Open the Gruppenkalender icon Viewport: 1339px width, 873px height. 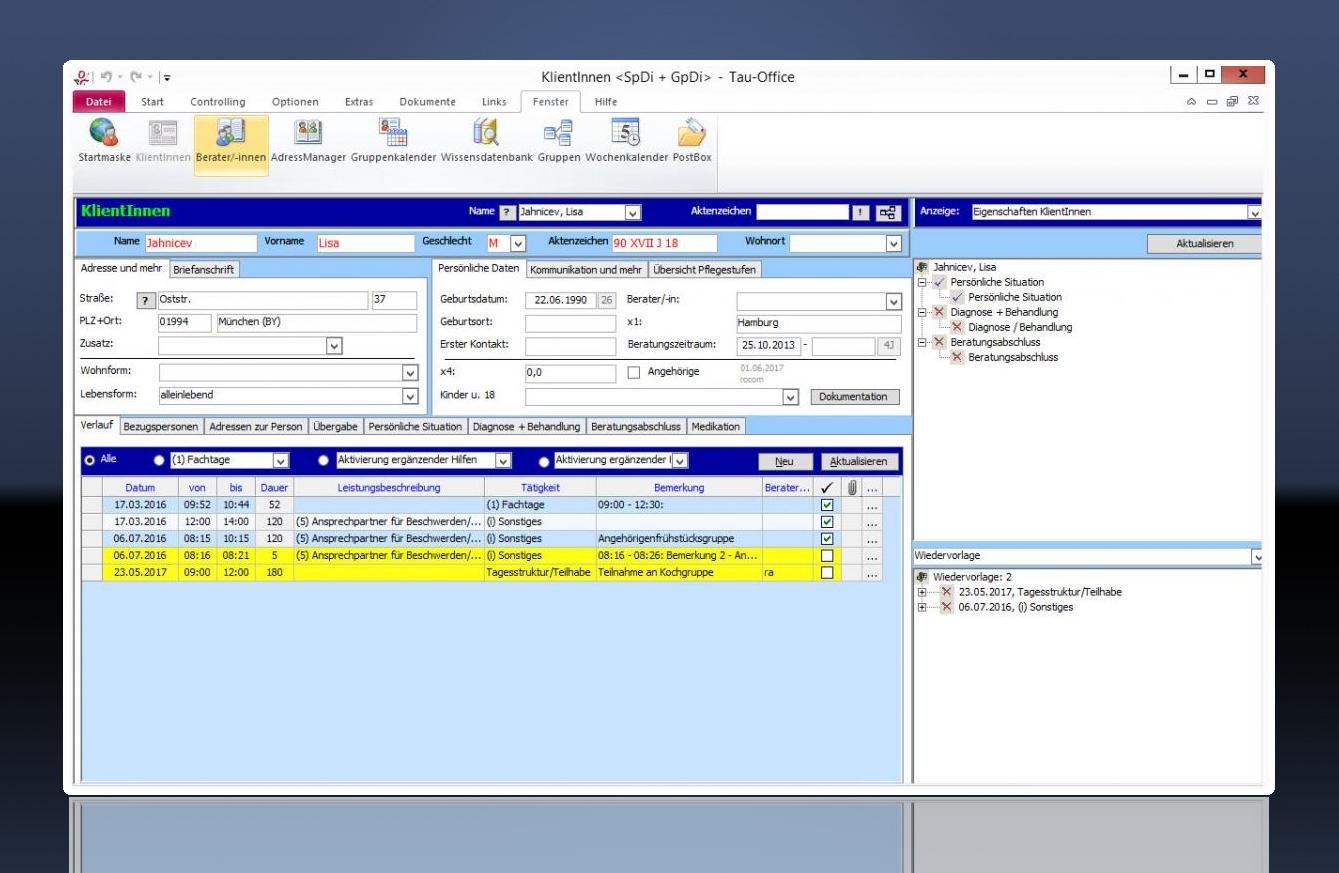pyautogui.click(x=393, y=135)
